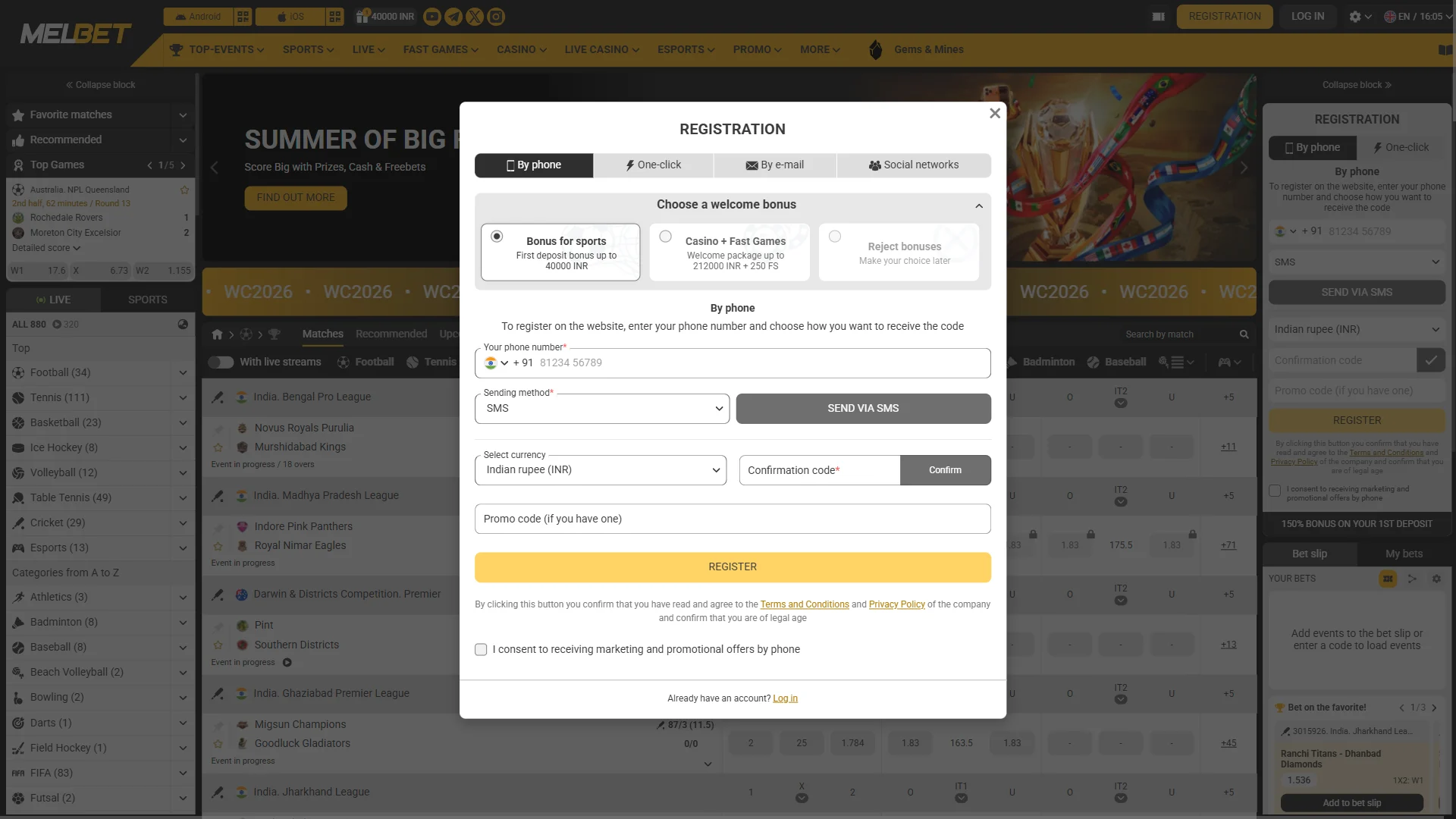Show Android app QR code
Screen dimensions: 1456x819
click(x=243, y=17)
